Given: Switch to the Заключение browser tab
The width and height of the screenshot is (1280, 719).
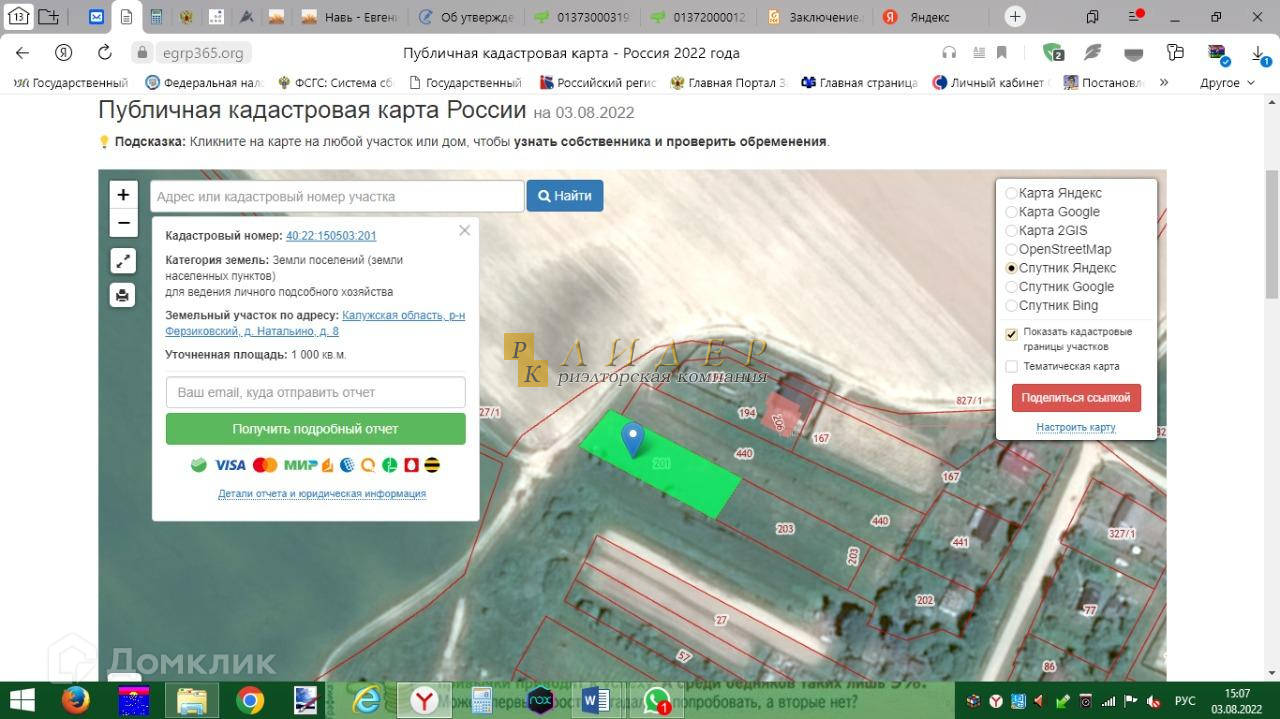Looking at the screenshot, I should (816, 17).
